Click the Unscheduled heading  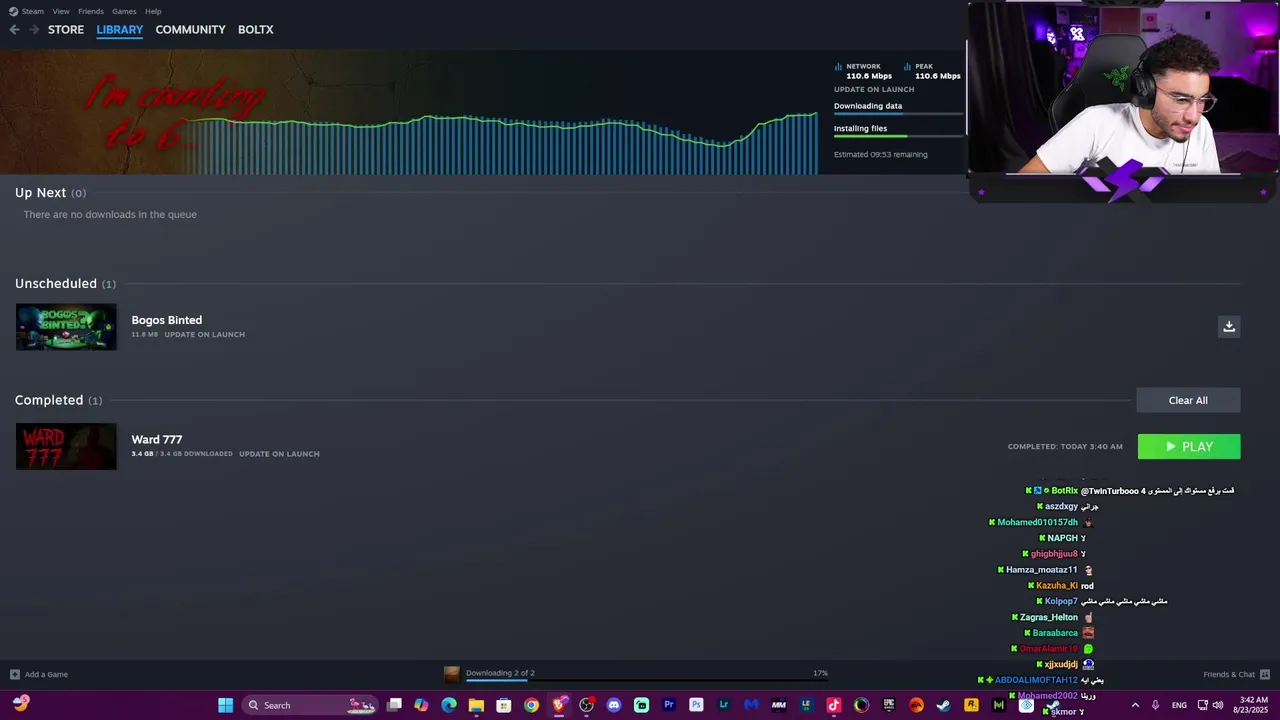pos(56,284)
